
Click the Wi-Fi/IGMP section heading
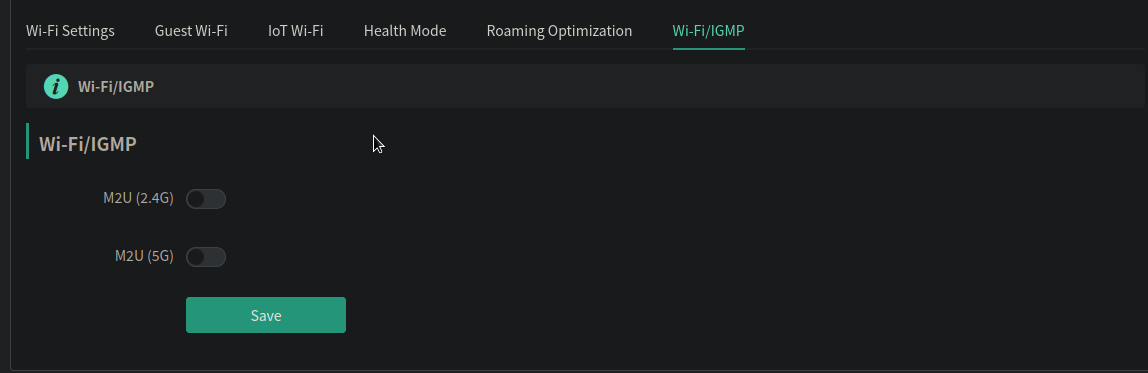[88, 144]
